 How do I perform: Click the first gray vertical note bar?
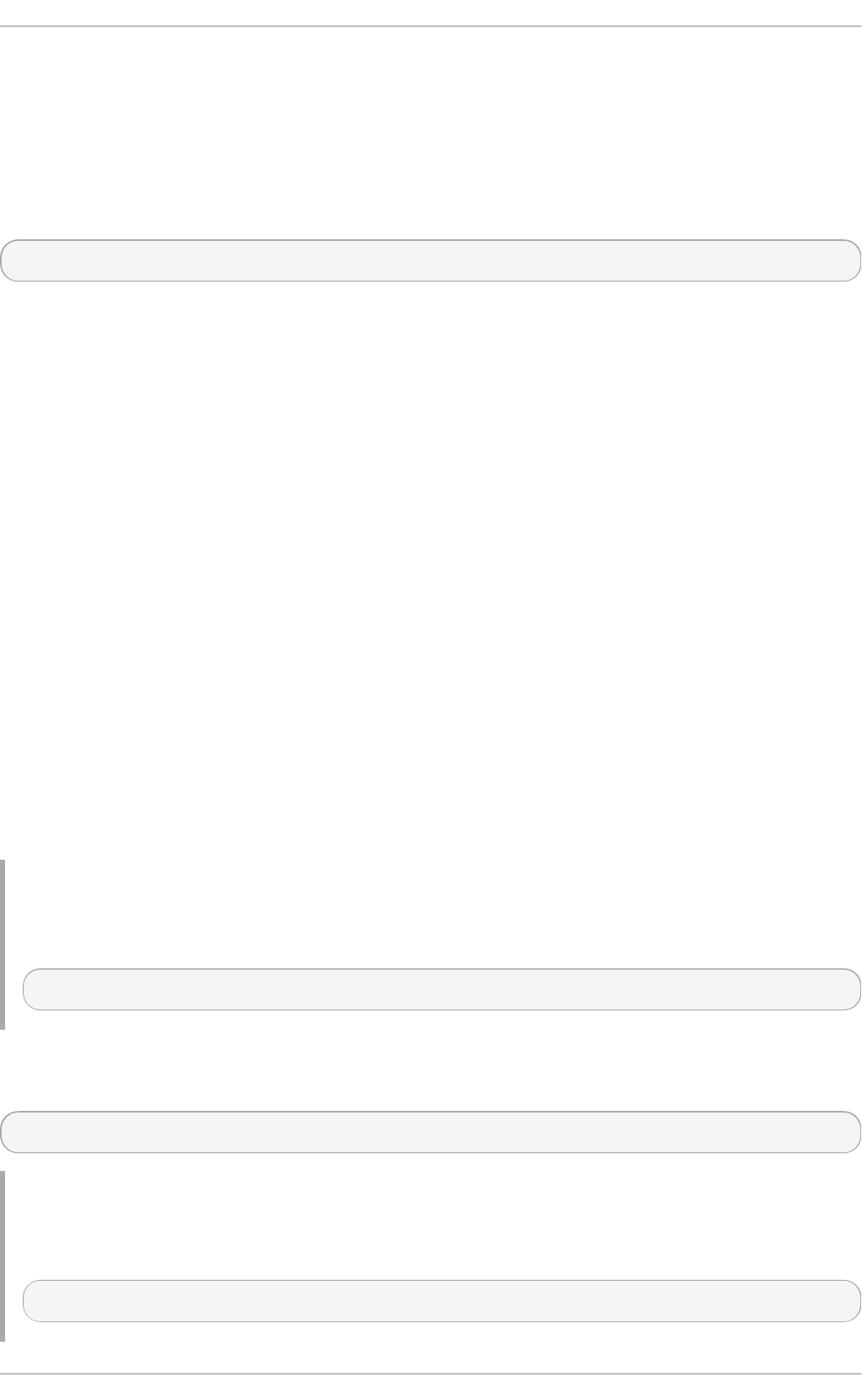click(3, 944)
